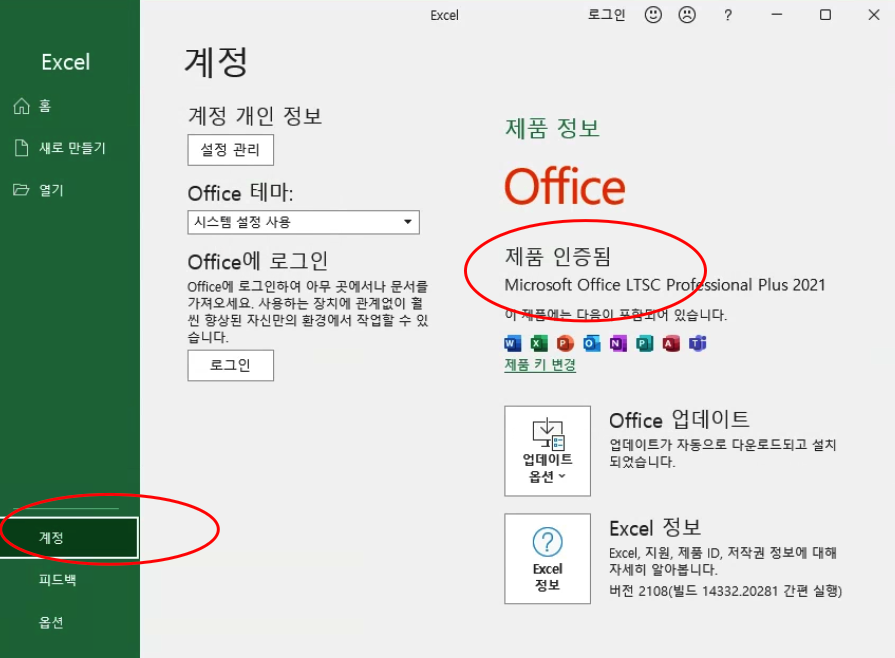Click the 설정 관리 button
The height and width of the screenshot is (658, 895).
pyautogui.click(x=231, y=150)
